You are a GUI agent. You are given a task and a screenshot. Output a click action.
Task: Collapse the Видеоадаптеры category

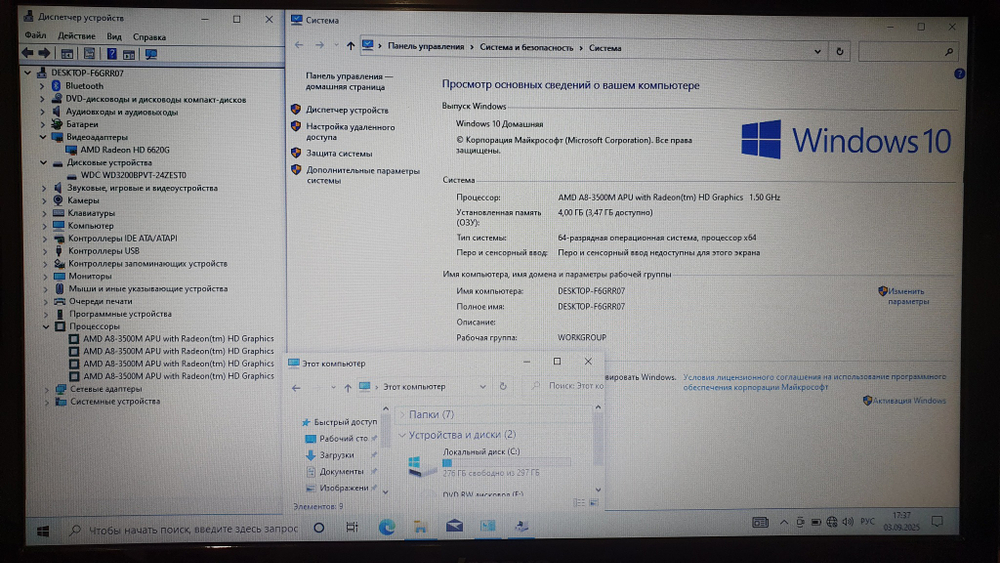pos(43,136)
